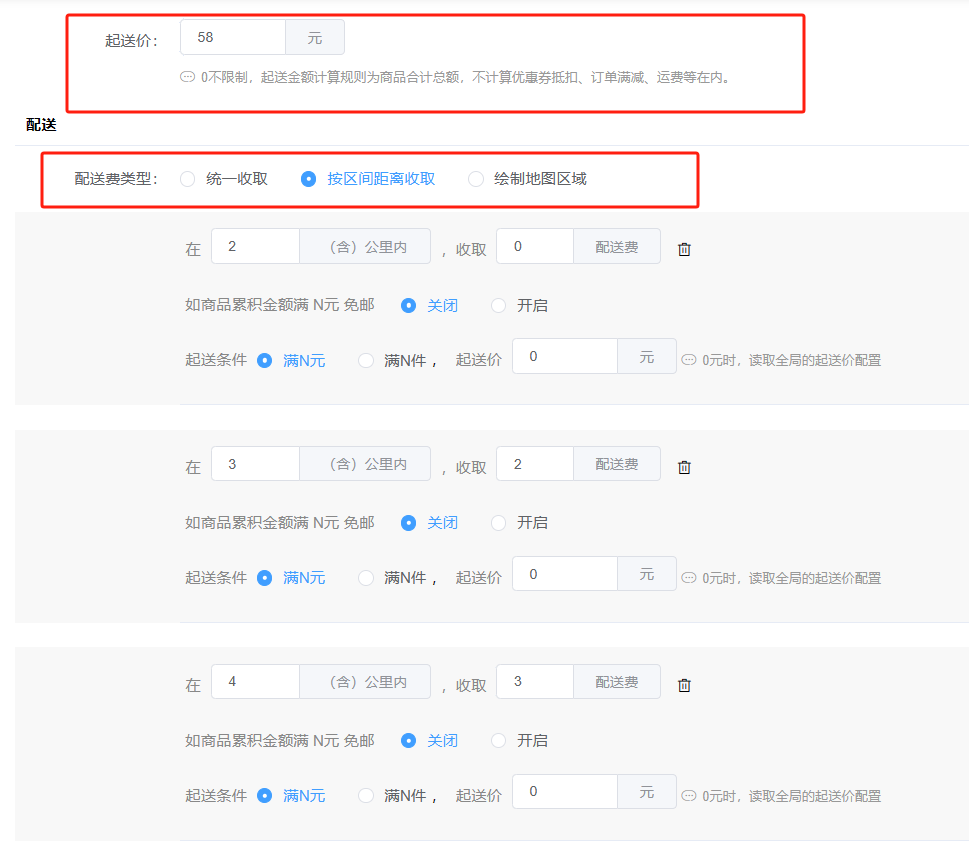Viewport: 969px width, 843px height.
Task: Click the fee field showing 0 in 2 公里 row
Action: tap(535, 246)
